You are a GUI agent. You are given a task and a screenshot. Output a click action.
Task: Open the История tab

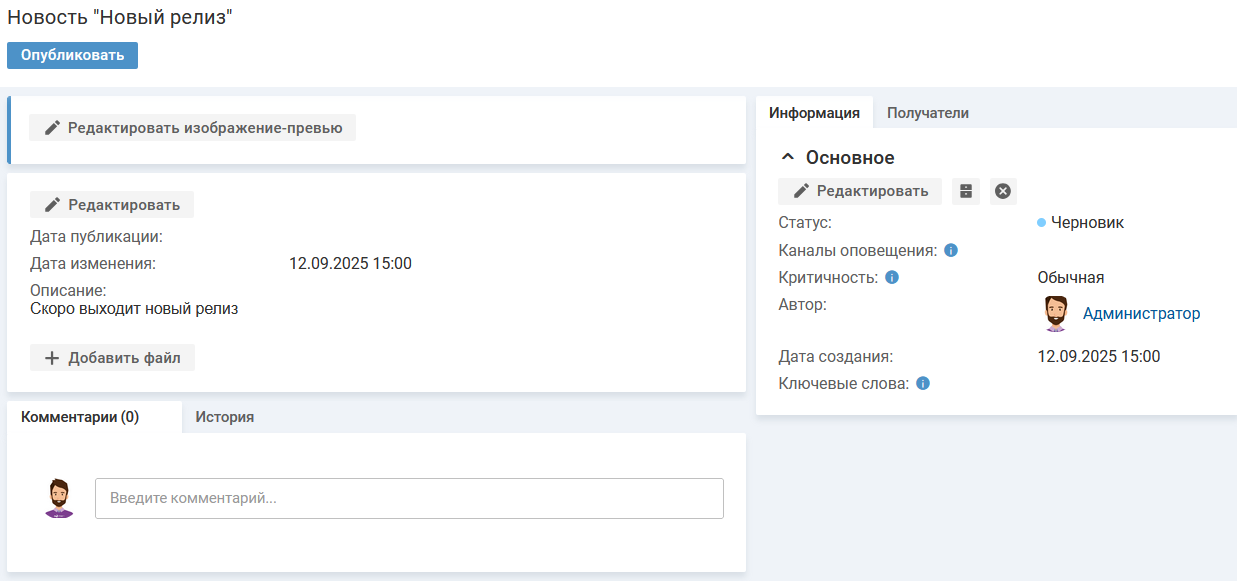tap(224, 417)
